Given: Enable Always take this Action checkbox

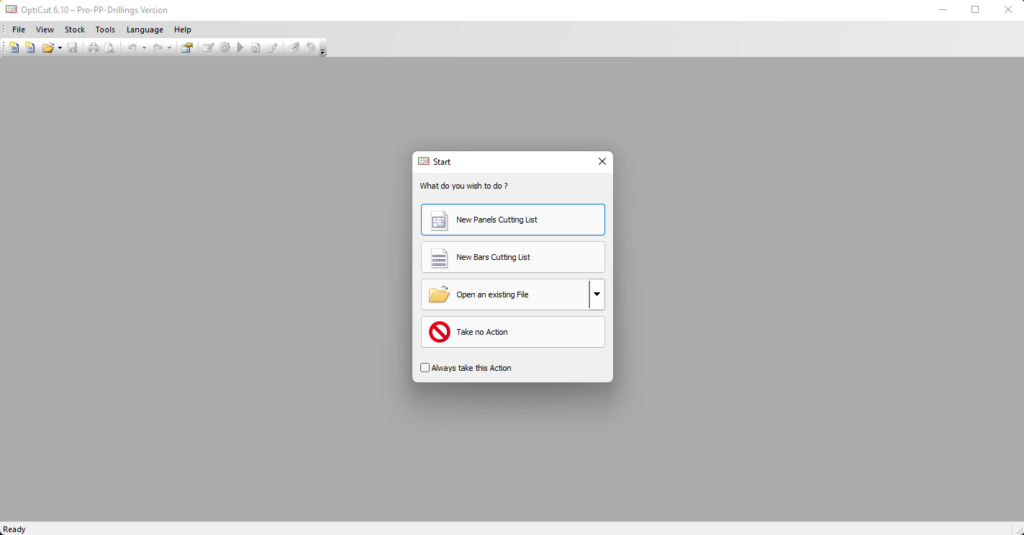Looking at the screenshot, I should (x=425, y=368).
